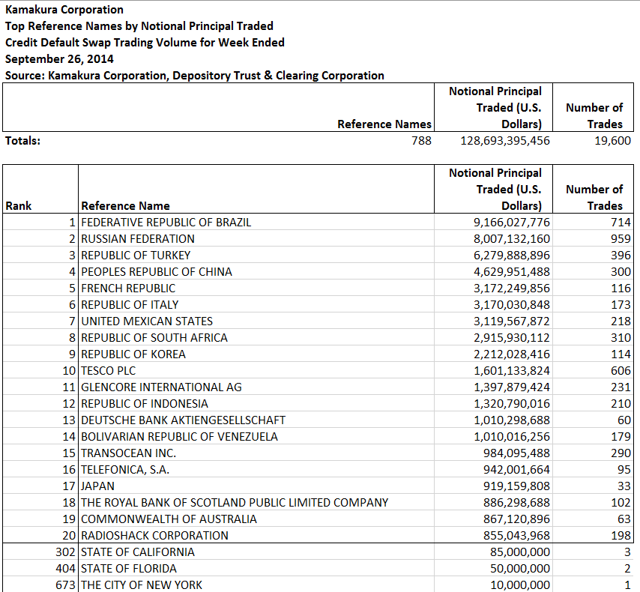Select the 'PEOPLES REPUBLIC OF CHINA' cell
Image resolution: width=640 pixels, height=592 pixels.
[256, 272]
